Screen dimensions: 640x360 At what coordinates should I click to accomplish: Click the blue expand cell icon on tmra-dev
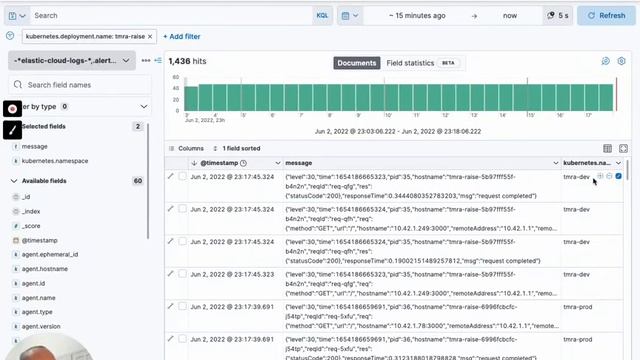(x=618, y=176)
